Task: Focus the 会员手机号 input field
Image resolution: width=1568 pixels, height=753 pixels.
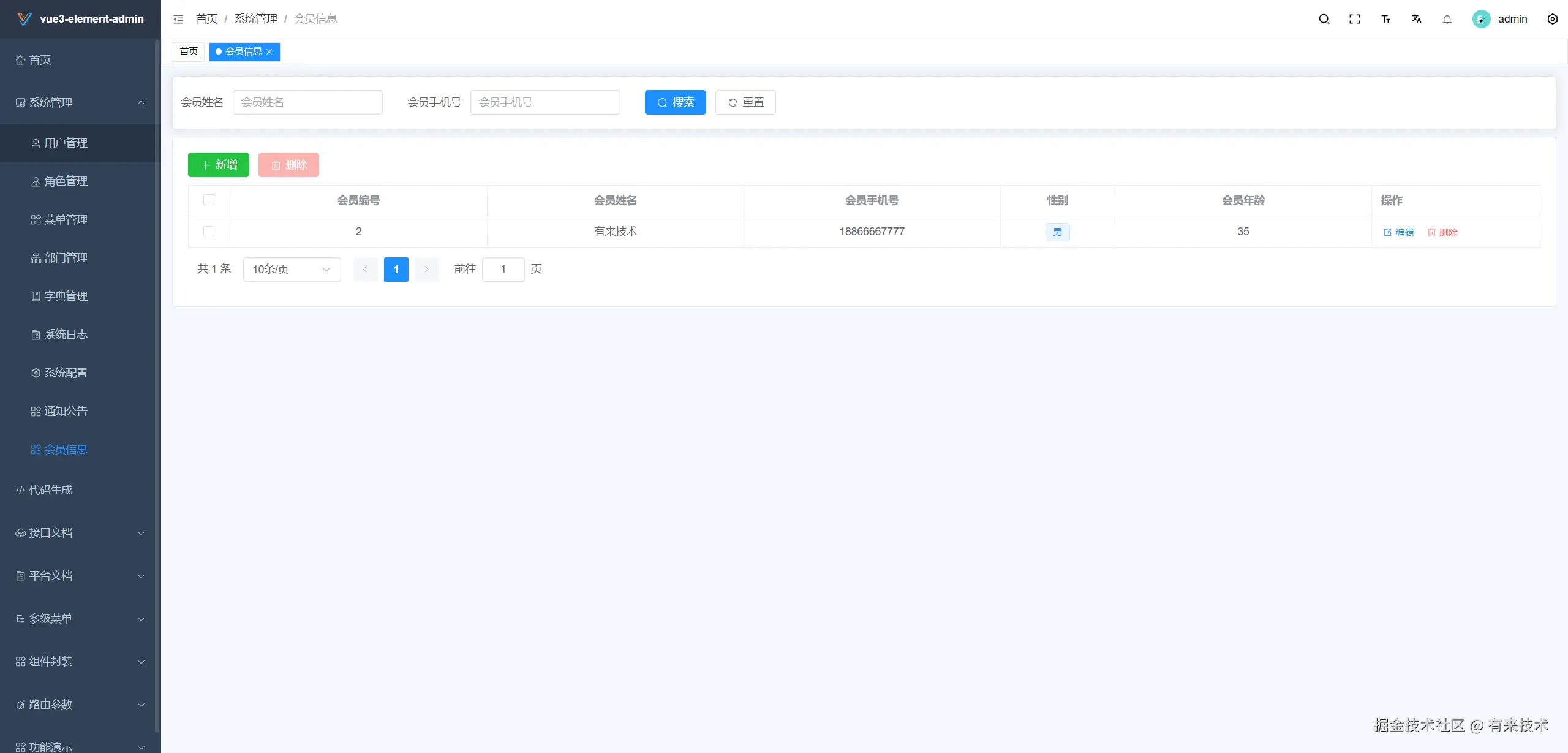Action: coord(545,102)
